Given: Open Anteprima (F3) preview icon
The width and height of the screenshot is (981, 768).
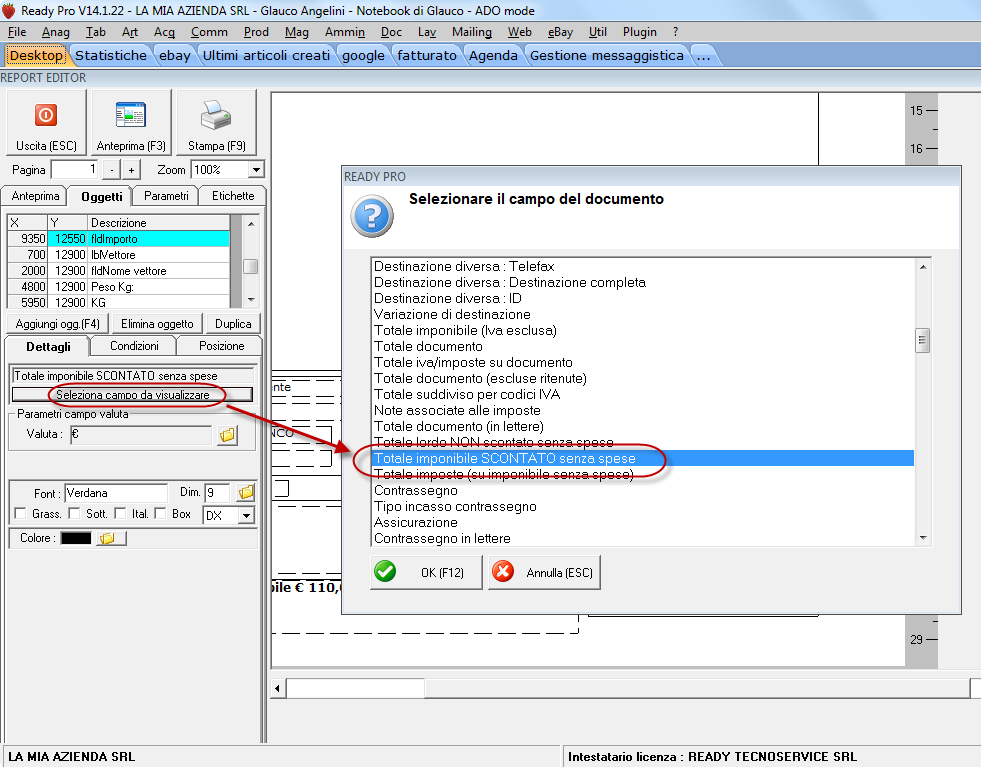Looking at the screenshot, I should 131,116.
